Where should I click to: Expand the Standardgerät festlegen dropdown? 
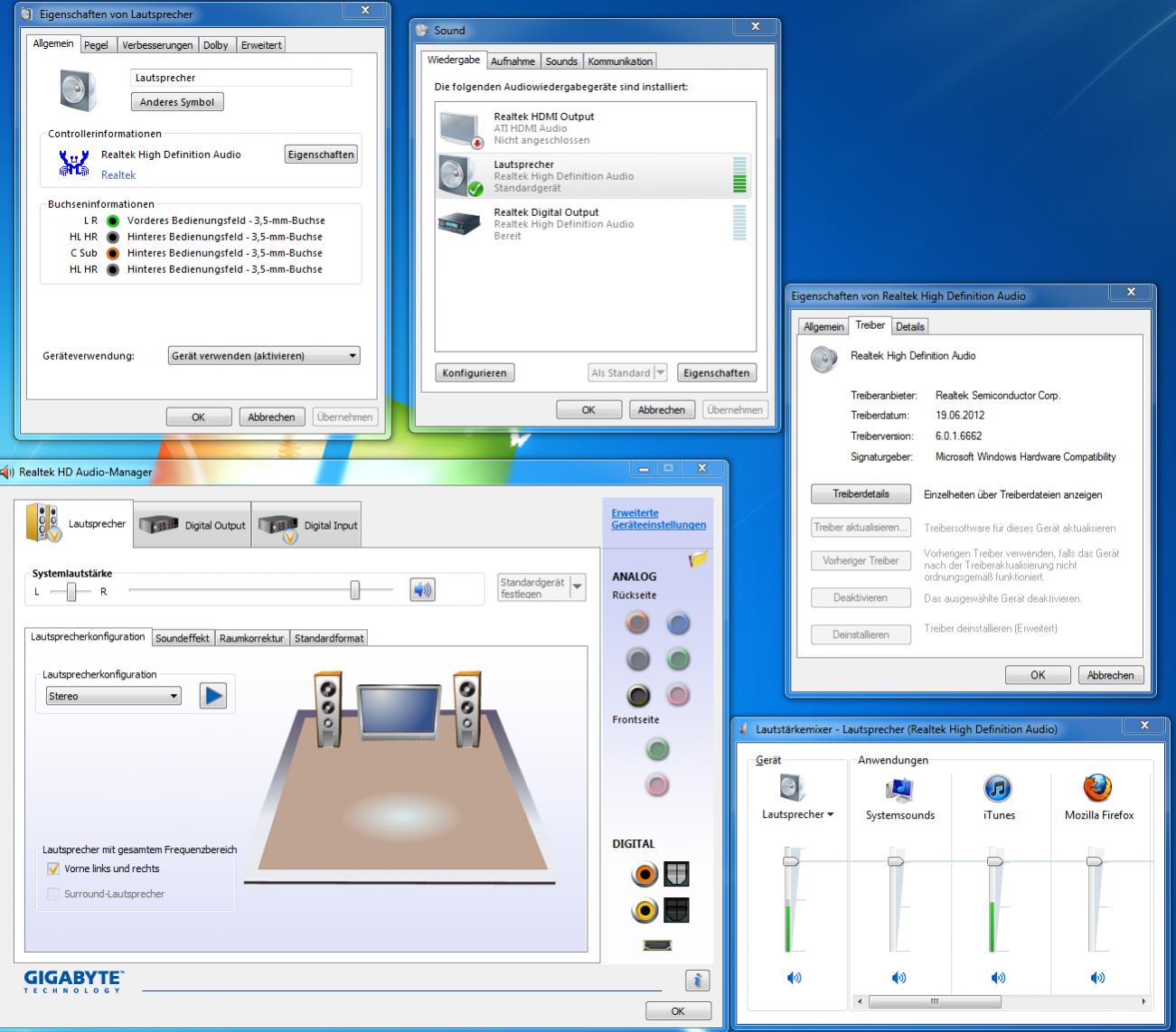tap(578, 587)
